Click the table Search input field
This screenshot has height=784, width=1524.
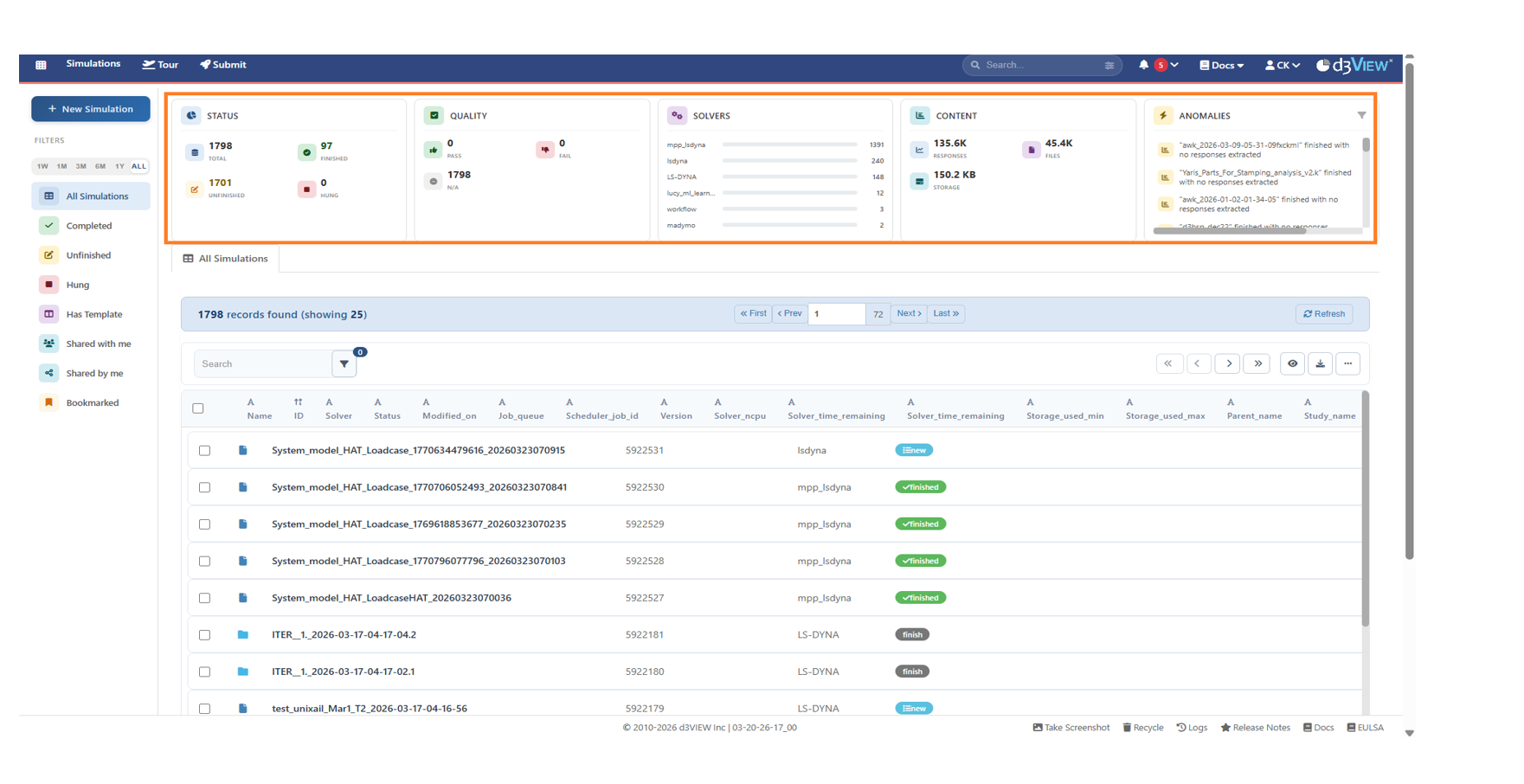[262, 364]
